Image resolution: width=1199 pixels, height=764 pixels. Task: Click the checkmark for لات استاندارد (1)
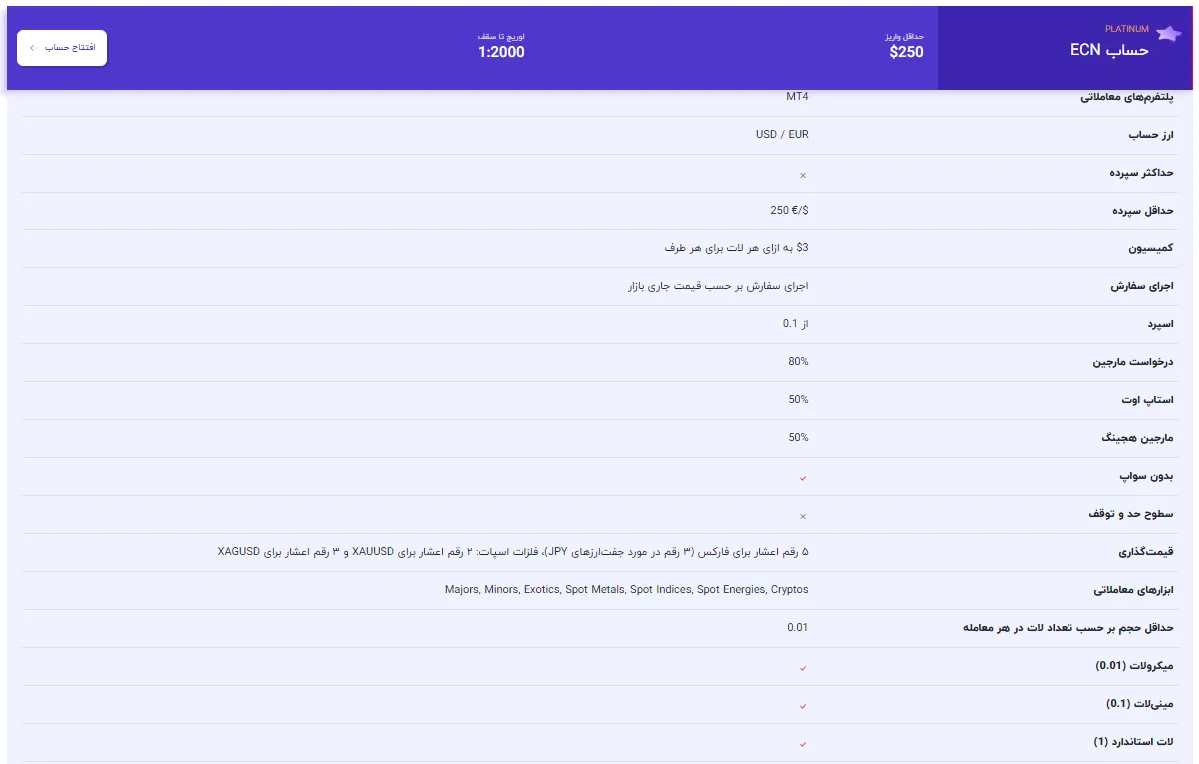801,742
